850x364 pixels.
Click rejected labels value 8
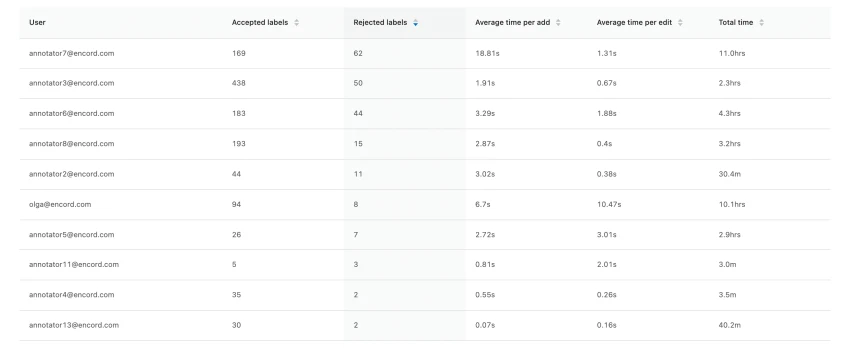356,205
